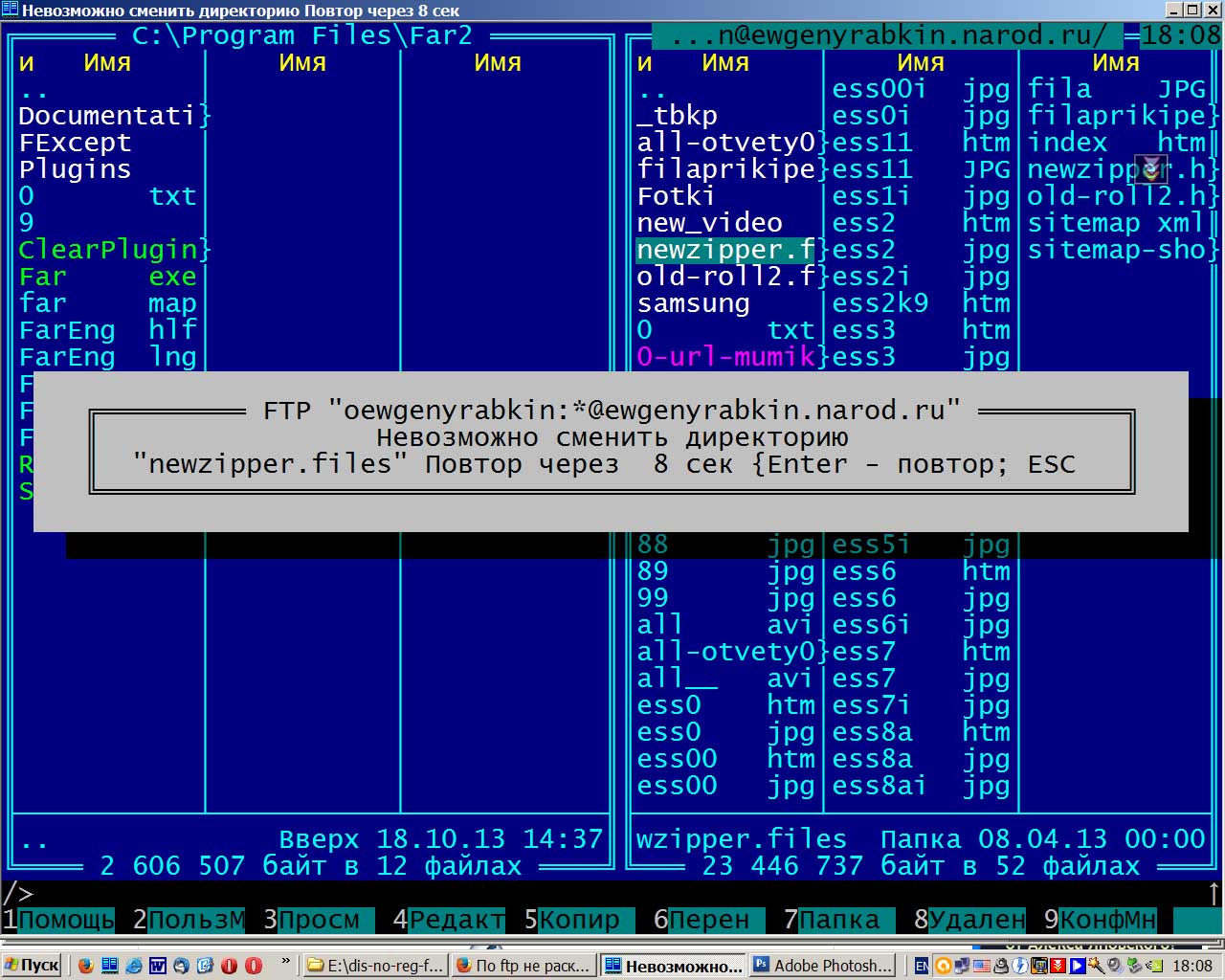The height and width of the screenshot is (980, 1225).
Task: Select the FarEng lng file
Action: [x=107, y=357]
